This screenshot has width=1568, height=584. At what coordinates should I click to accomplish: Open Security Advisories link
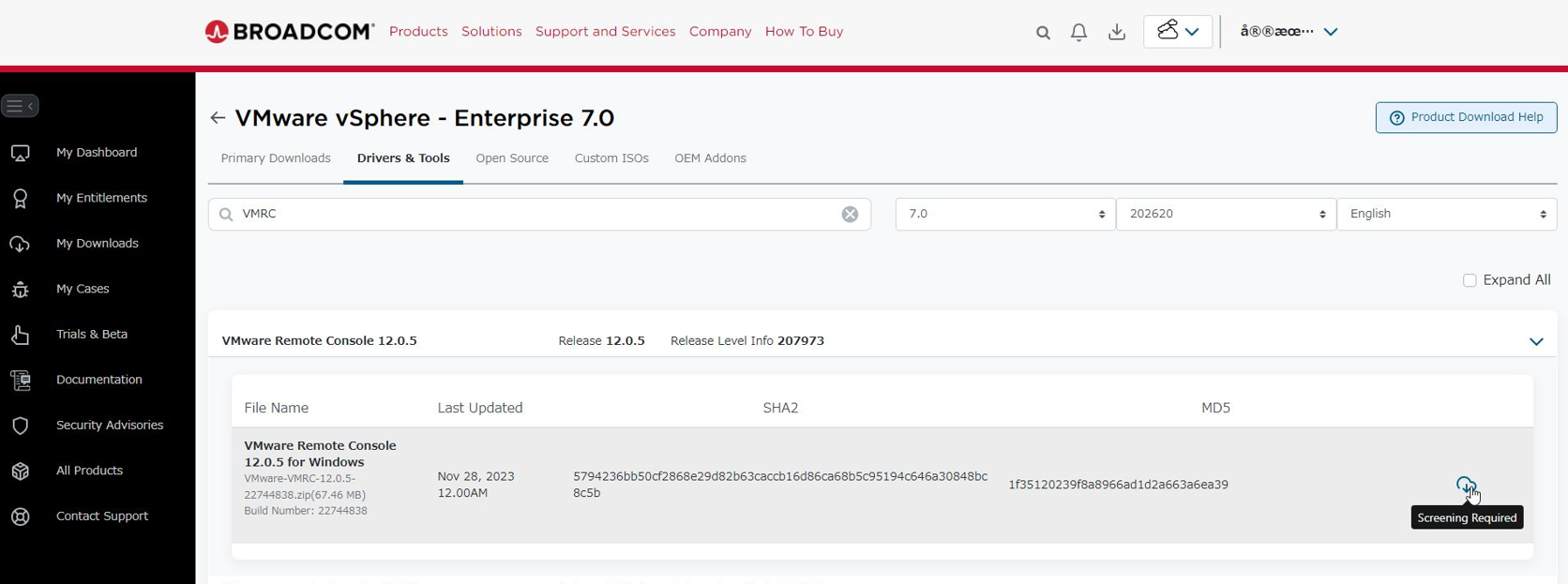(x=110, y=426)
